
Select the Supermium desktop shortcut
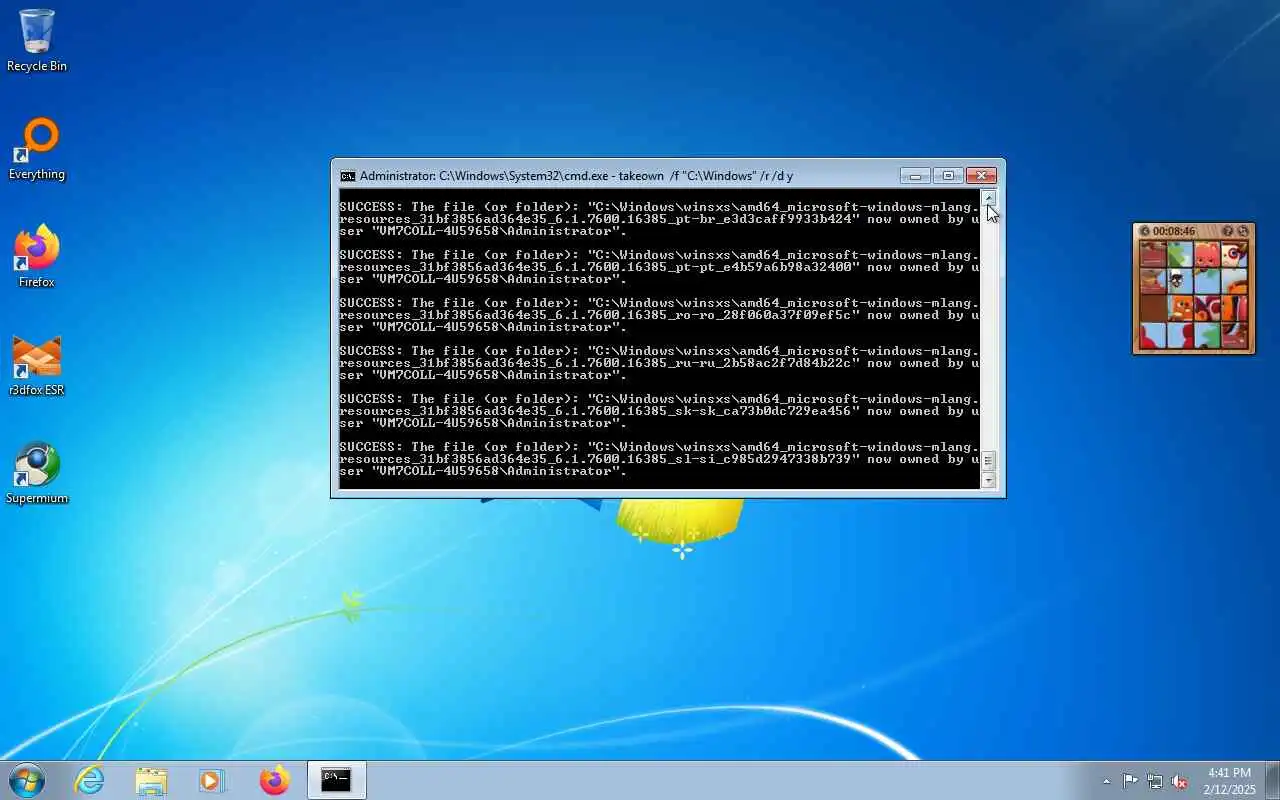pyautogui.click(x=37, y=473)
